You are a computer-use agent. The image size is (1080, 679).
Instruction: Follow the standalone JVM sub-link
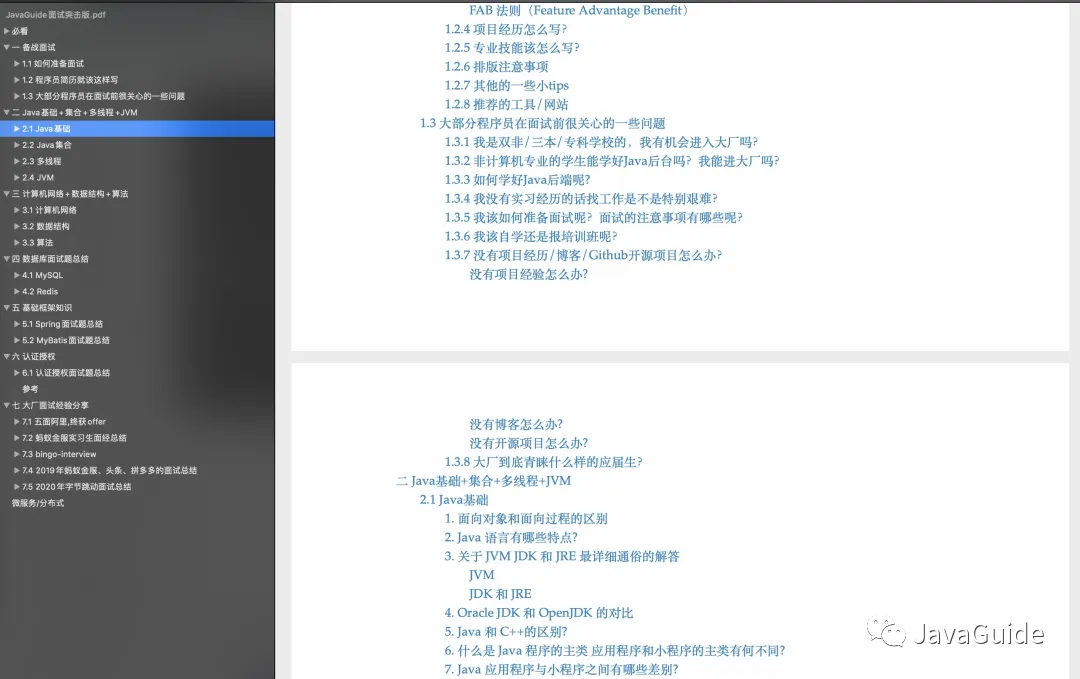(x=481, y=575)
